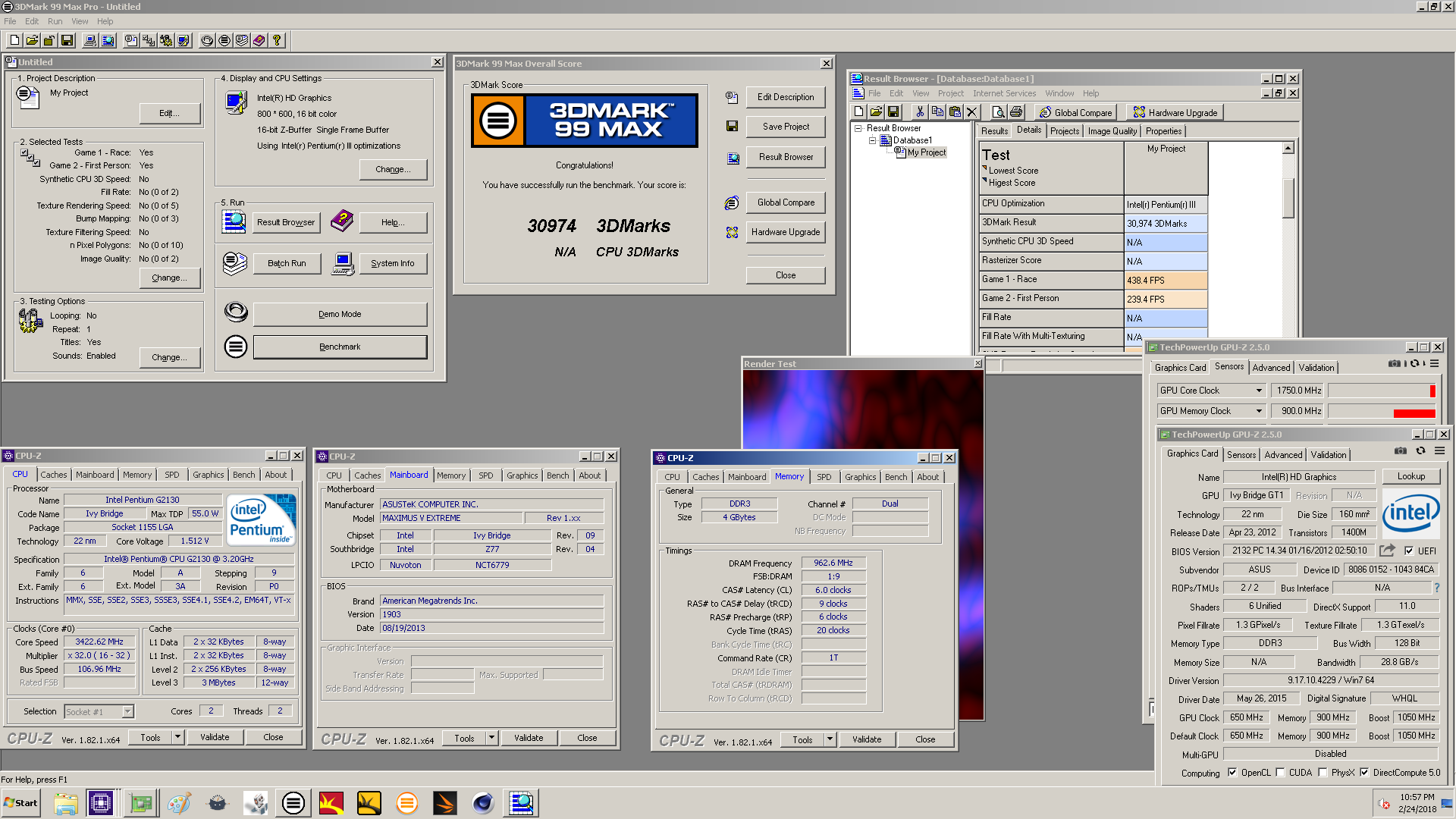Click Validate in CPU-Z Memory window

[867, 739]
